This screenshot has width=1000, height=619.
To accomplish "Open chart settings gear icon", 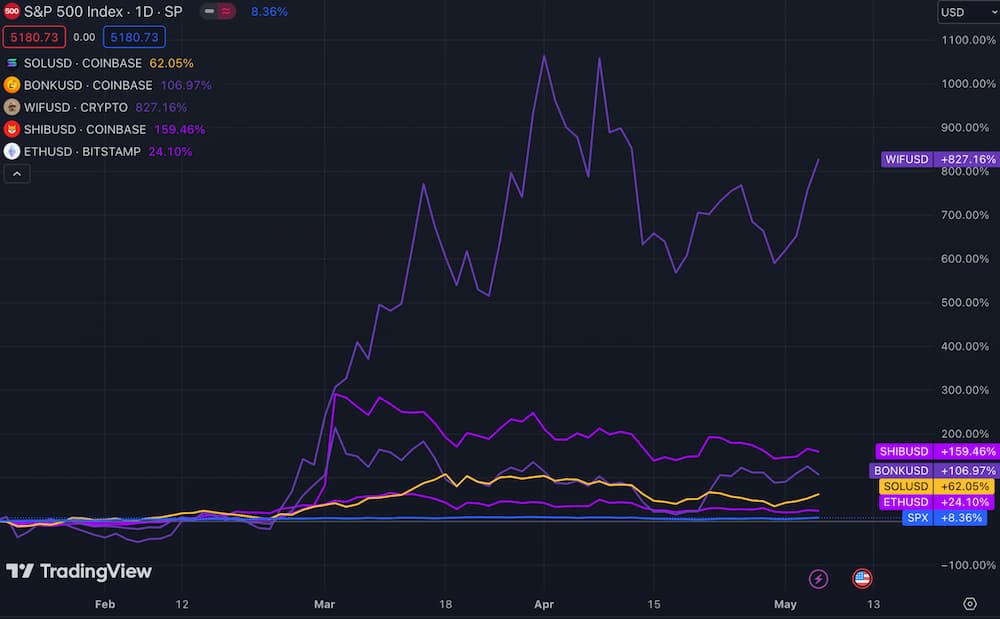I will click(969, 604).
